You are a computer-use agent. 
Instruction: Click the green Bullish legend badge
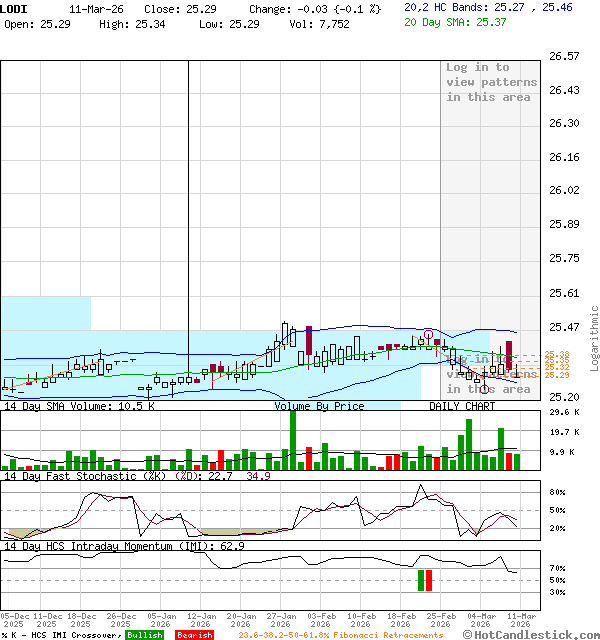point(145,635)
